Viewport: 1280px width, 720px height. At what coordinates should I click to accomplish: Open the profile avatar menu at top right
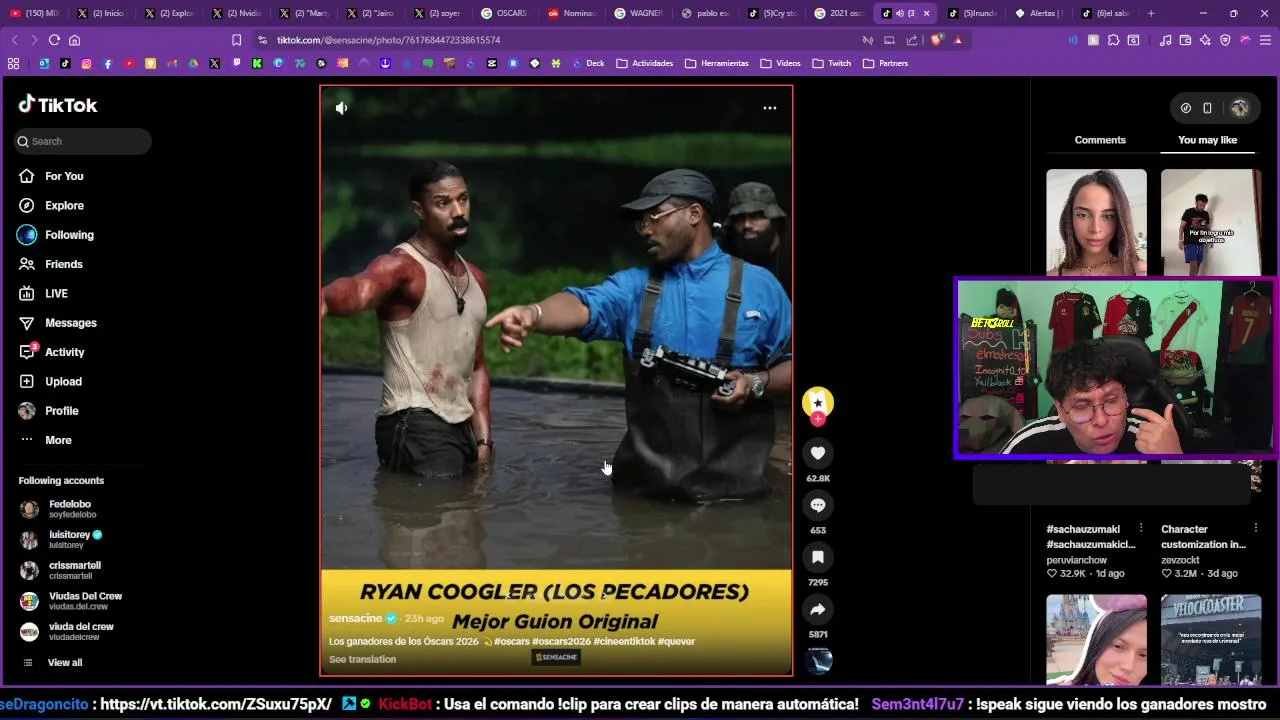(1240, 108)
